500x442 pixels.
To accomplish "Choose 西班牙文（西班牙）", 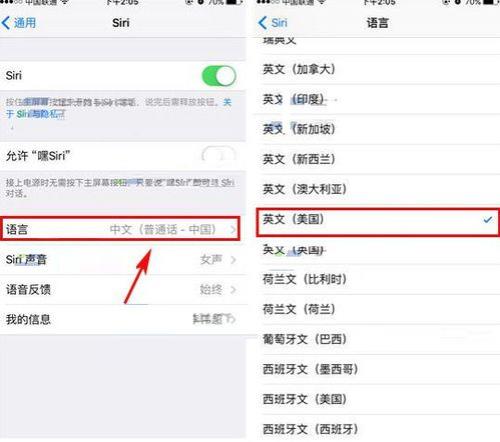I will pos(378,429).
